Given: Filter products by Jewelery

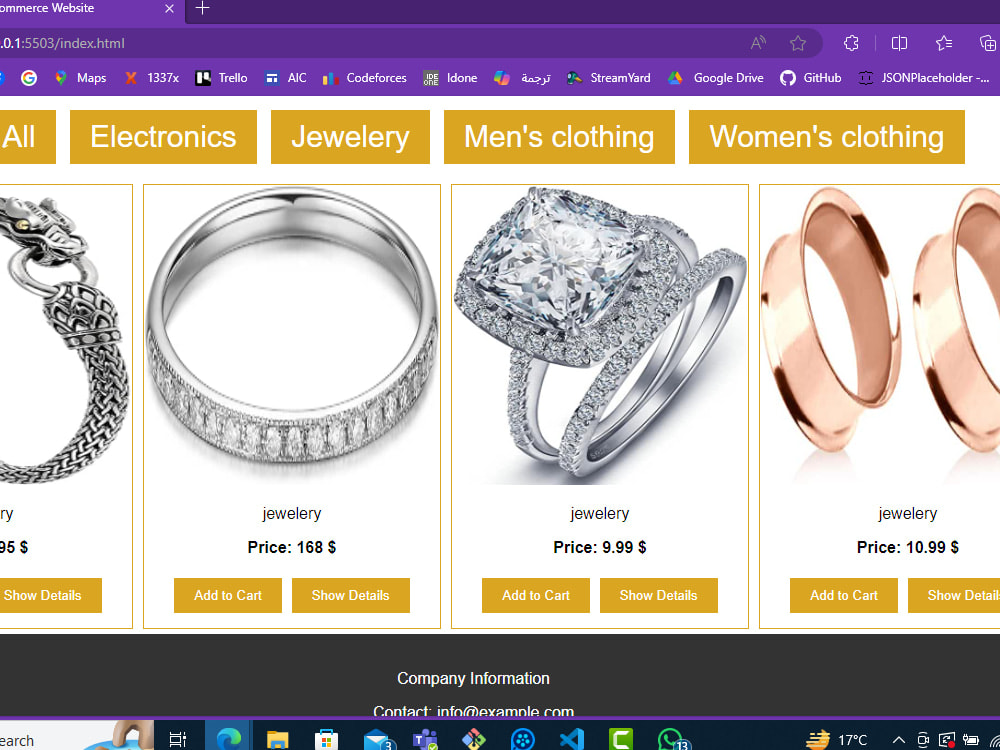Looking at the screenshot, I should coord(350,137).
